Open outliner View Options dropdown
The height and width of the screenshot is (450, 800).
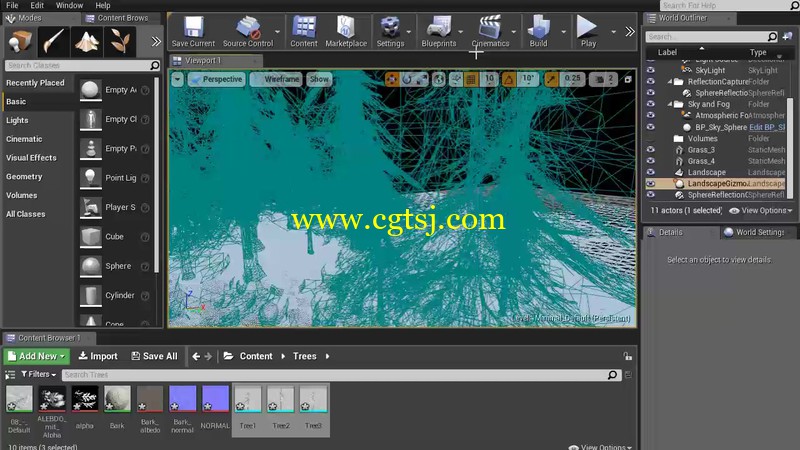point(761,210)
